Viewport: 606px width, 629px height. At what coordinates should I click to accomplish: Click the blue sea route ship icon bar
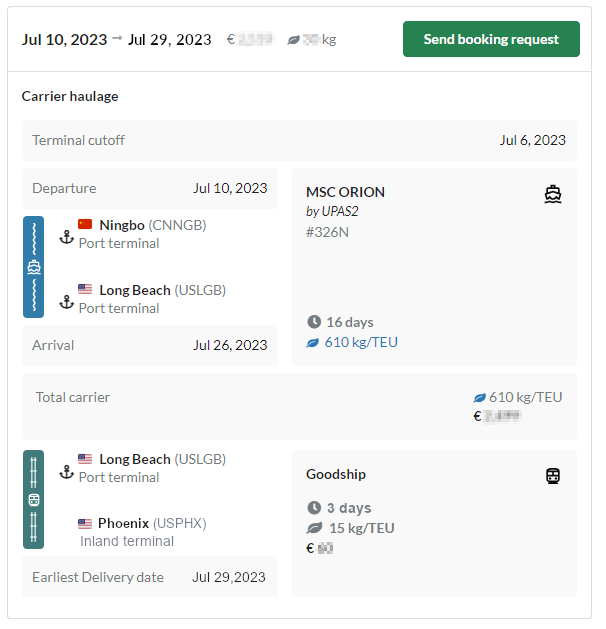tap(34, 267)
